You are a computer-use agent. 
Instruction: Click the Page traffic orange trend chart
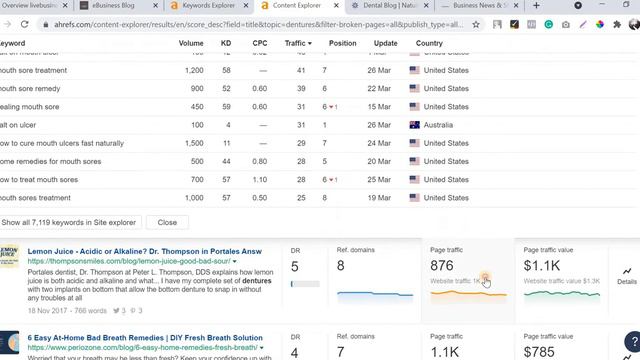468,294
